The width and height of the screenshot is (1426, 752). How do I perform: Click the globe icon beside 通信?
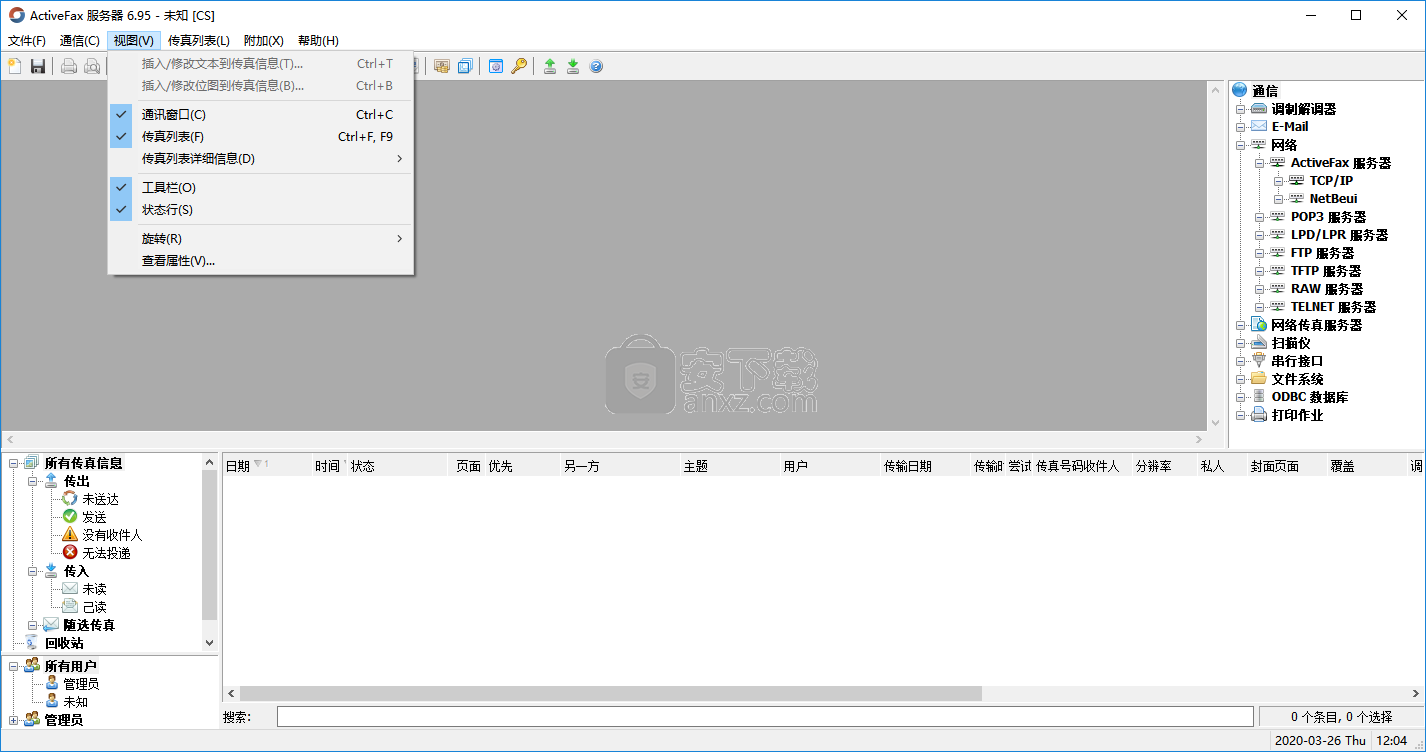(1240, 90)
